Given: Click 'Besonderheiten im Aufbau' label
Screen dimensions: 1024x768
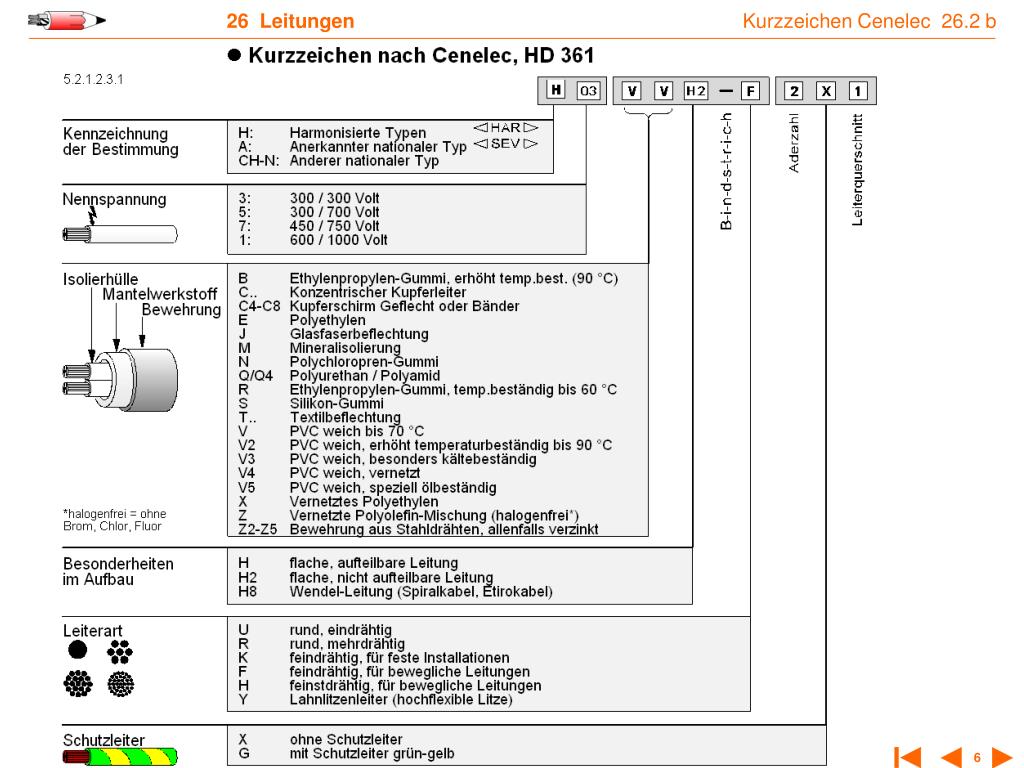Looking at the screenshot, I should pyautogui.click(x=118, y=571).
